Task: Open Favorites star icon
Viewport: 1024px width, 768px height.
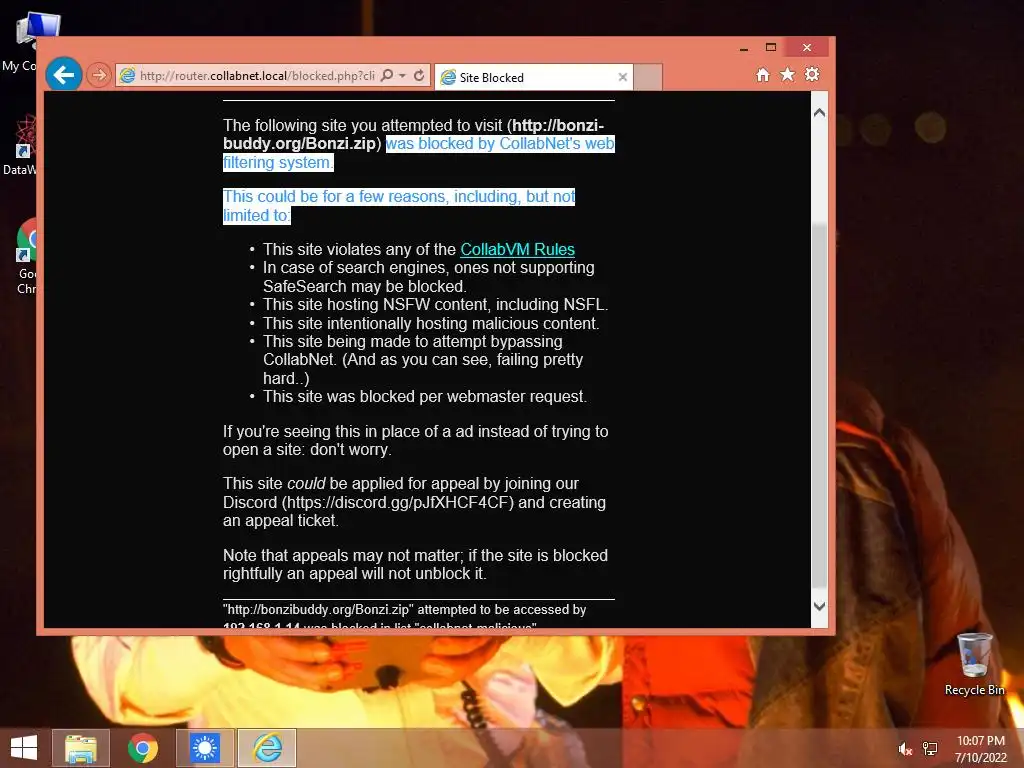Action: coord(788,74)
